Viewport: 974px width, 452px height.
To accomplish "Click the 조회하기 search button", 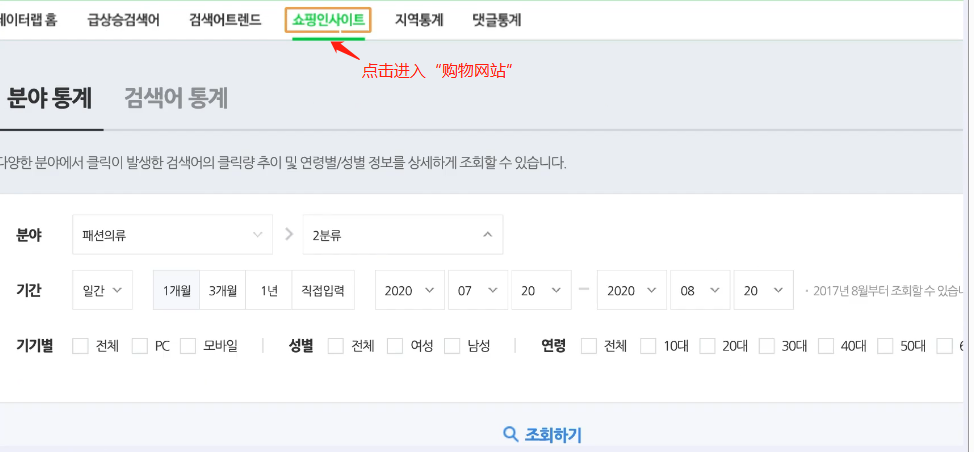I will click(x=542, y=434).
